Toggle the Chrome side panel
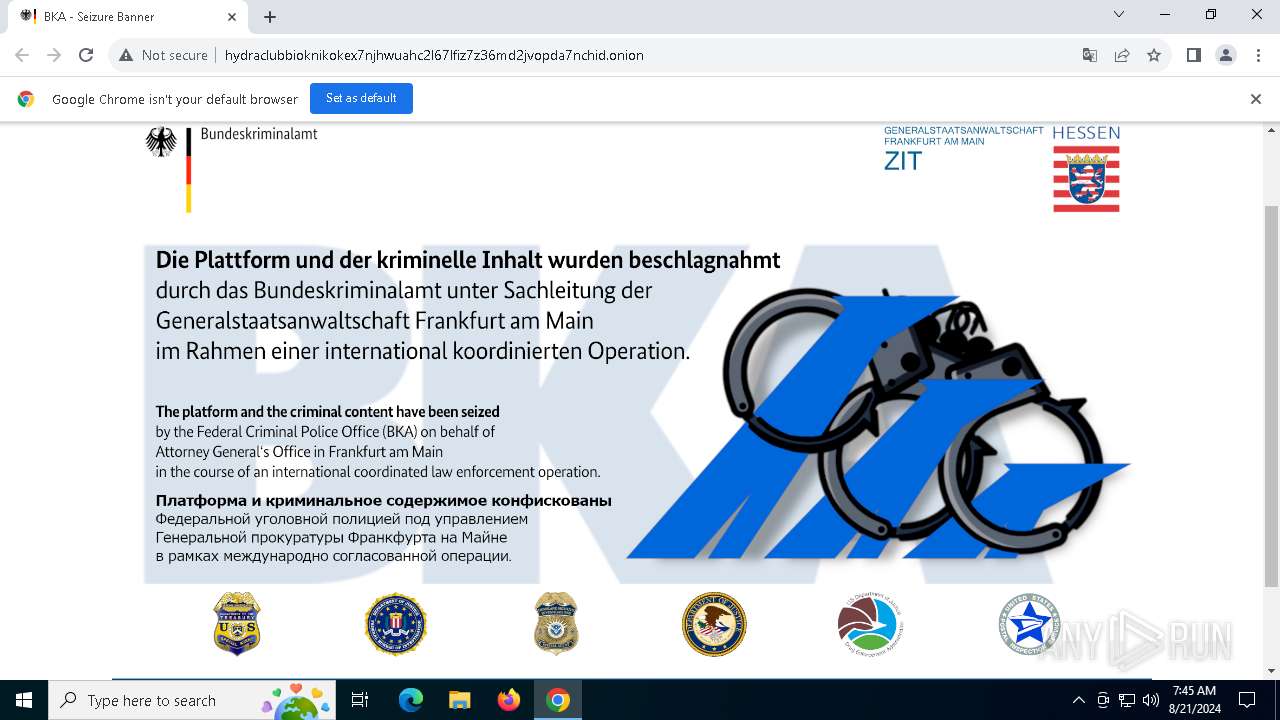 (x=1194, y=55)
